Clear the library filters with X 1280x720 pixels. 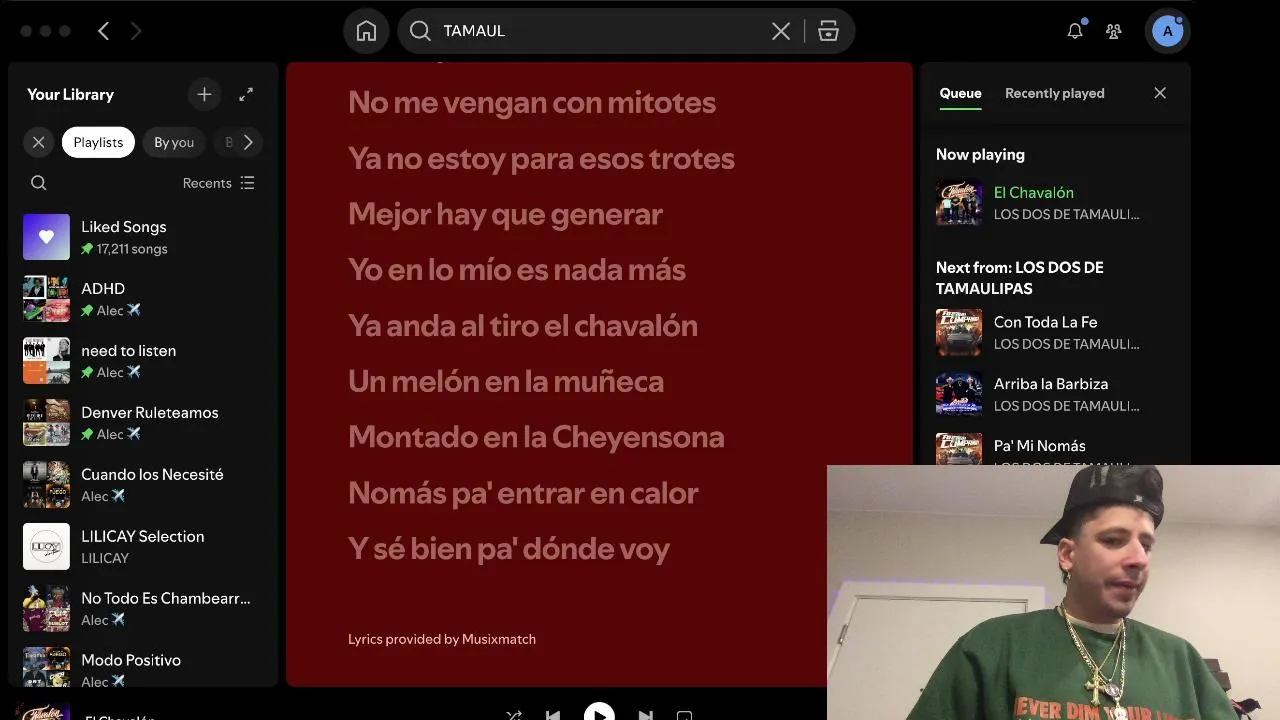tap(38, 142)
